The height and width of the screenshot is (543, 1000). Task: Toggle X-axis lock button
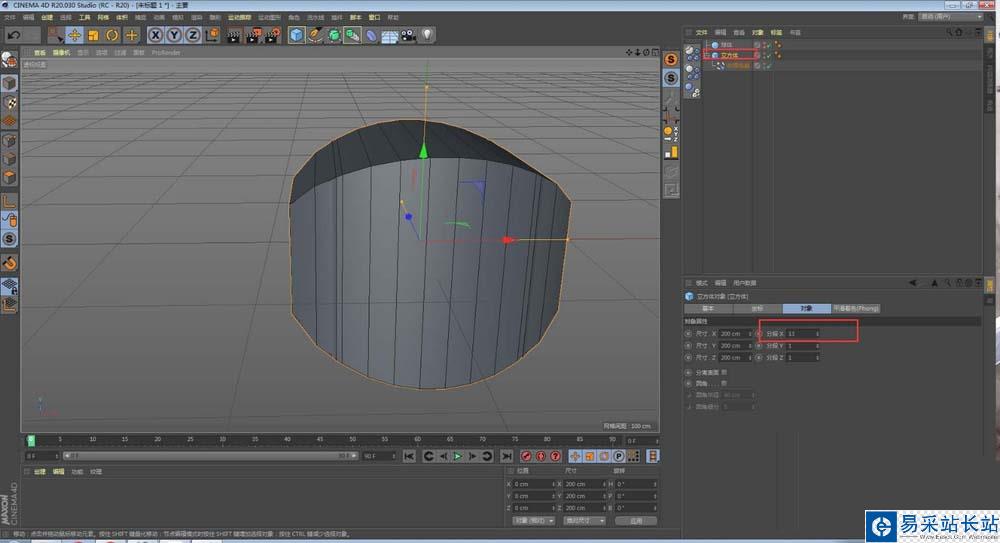coord(156,35)
